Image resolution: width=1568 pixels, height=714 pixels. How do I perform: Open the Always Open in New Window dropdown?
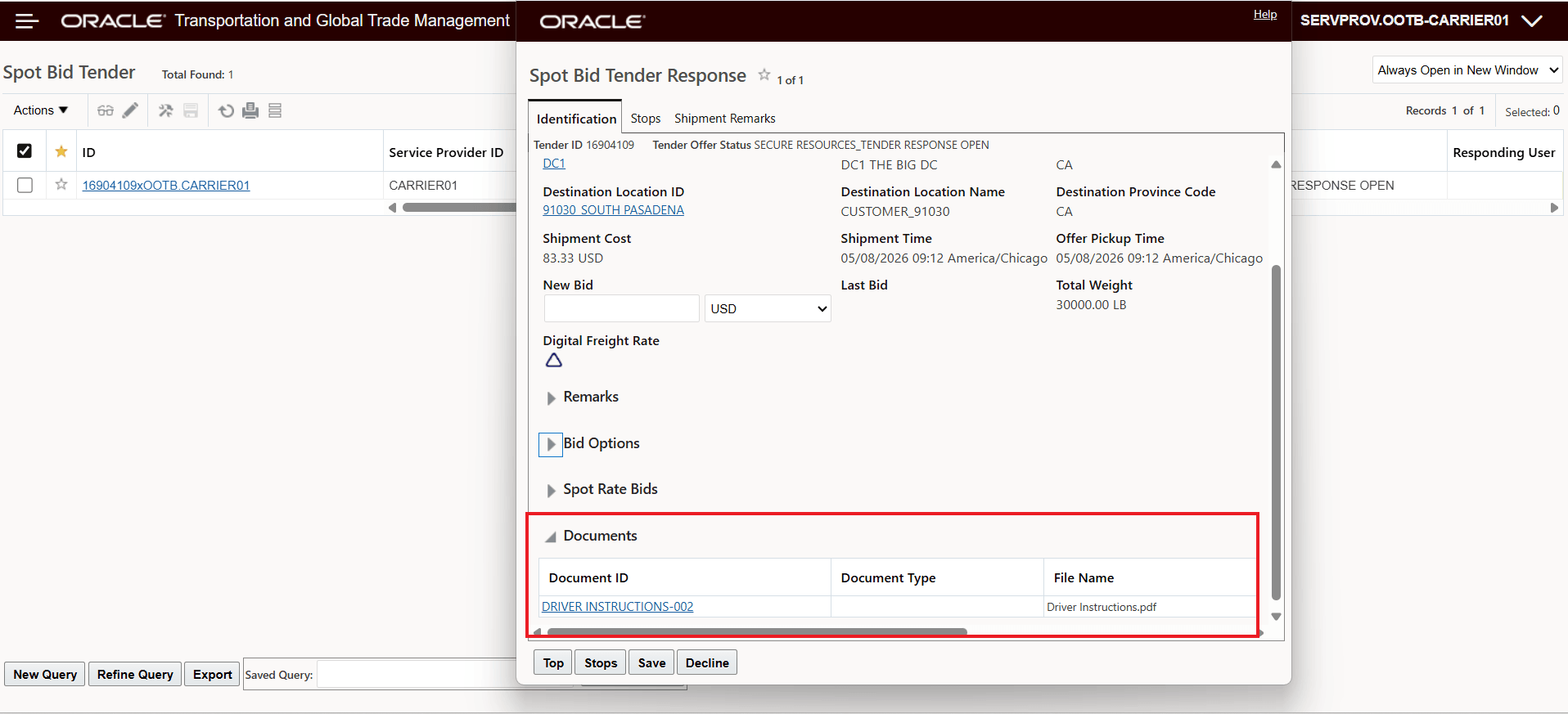[1467, 70]
